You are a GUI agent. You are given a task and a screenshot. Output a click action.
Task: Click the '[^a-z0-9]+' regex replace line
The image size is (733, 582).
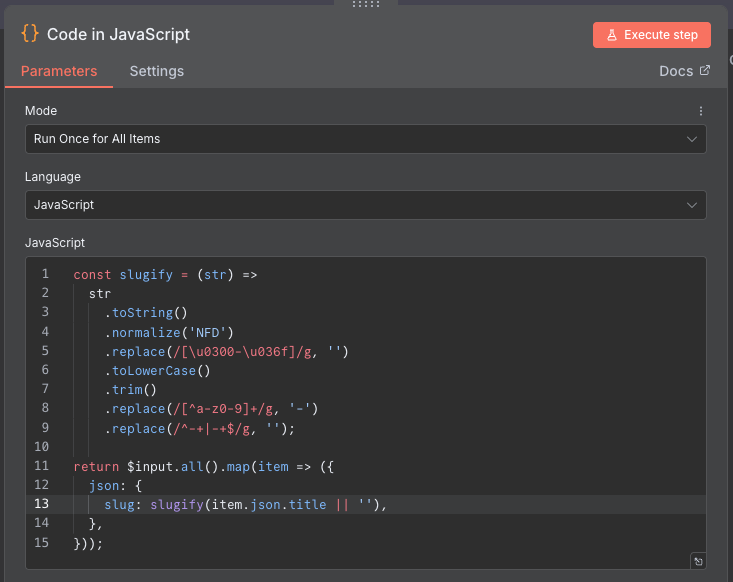point(211,409)
